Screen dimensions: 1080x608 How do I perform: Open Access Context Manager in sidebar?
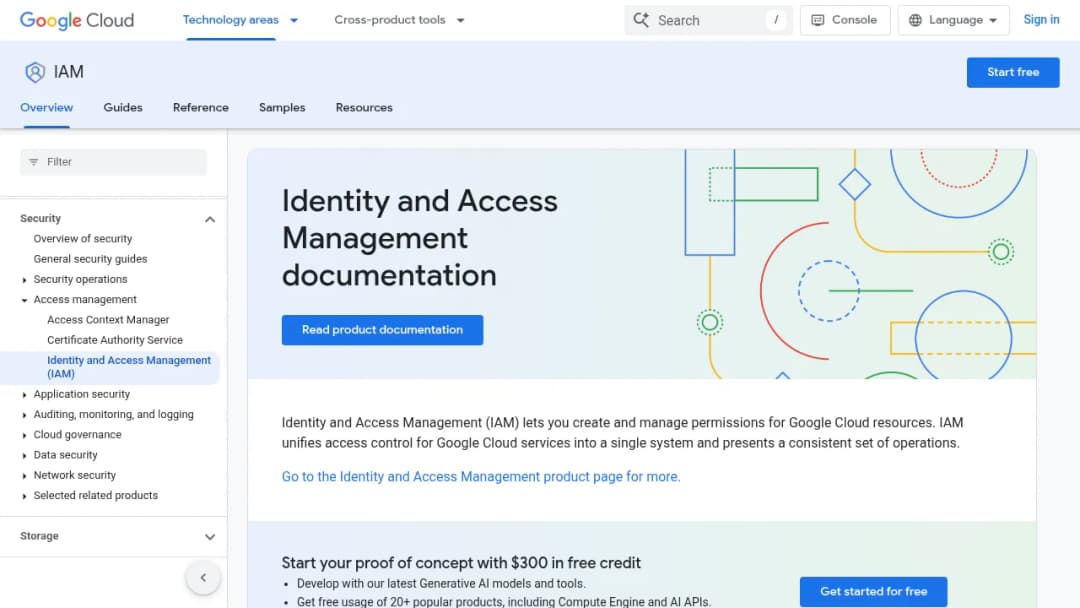(108, 320)
